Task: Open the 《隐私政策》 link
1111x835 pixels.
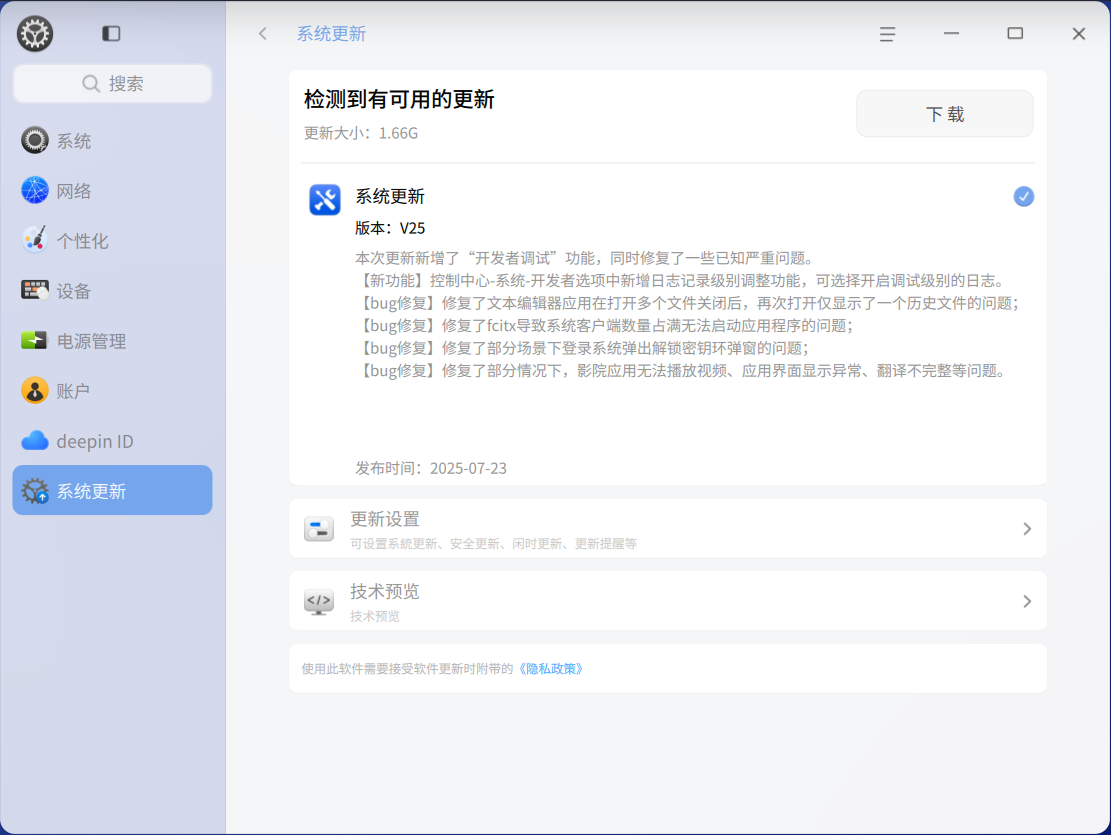Action: (551, 668)
